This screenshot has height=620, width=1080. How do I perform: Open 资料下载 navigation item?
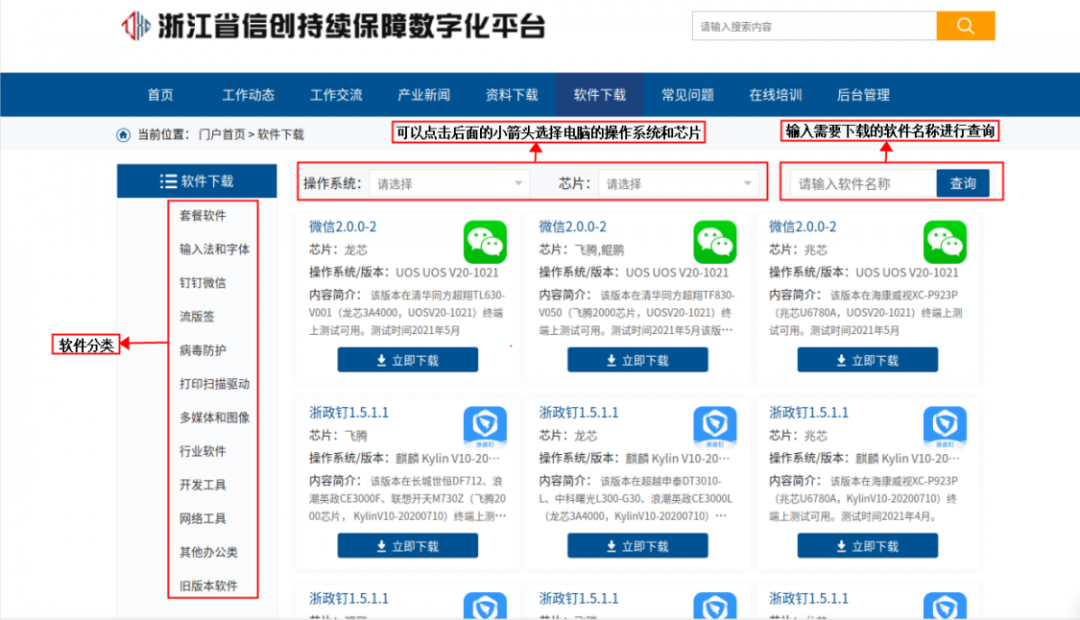pos(512,95)
